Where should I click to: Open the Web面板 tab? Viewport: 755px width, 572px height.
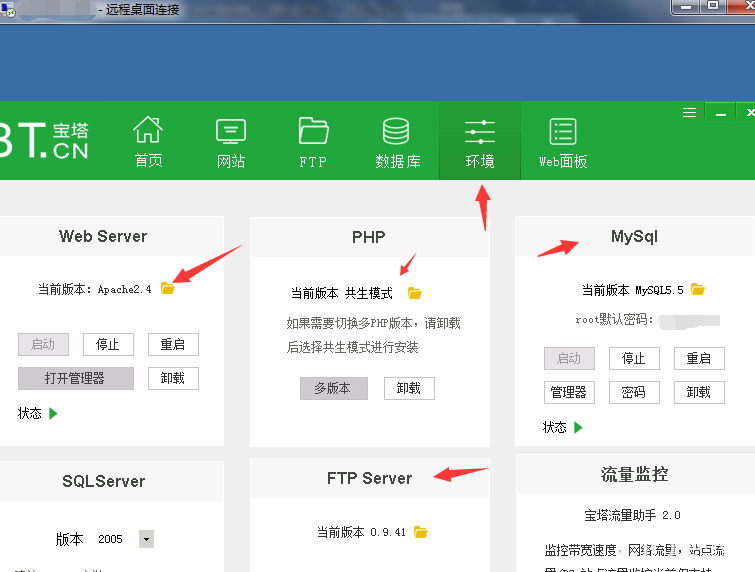point(563,142)
